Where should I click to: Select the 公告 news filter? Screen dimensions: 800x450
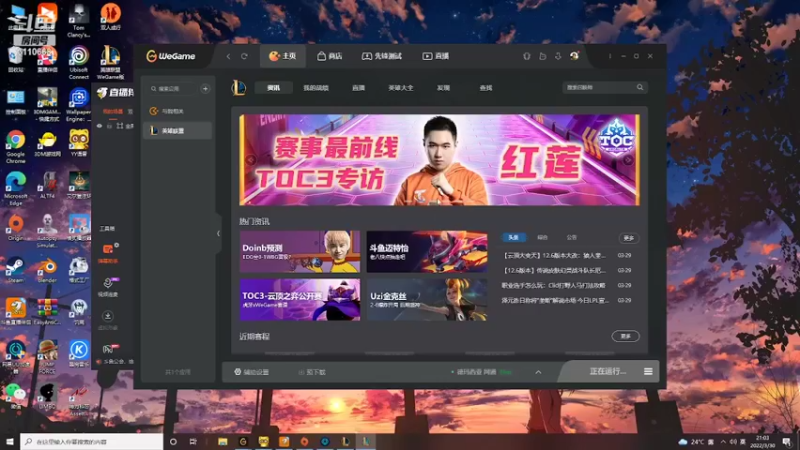pyautogui.click(x=571, y=237)
